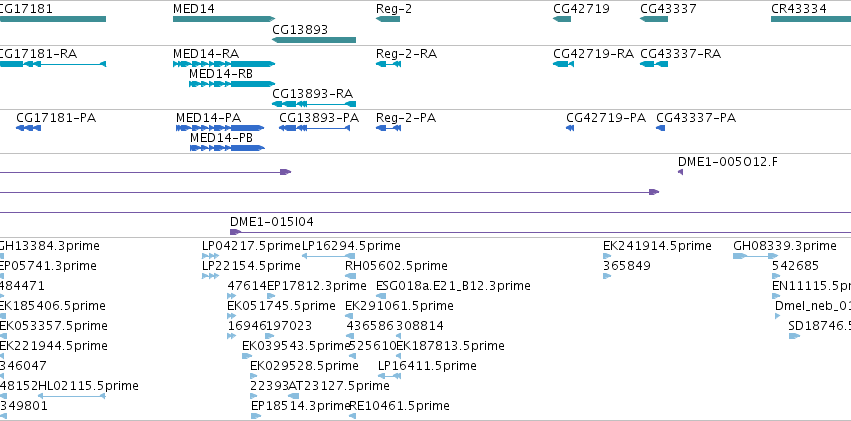Select the CG42719-RA transcript
The width and height of the screenshot is (851, 421).
(x=563, y=64)
